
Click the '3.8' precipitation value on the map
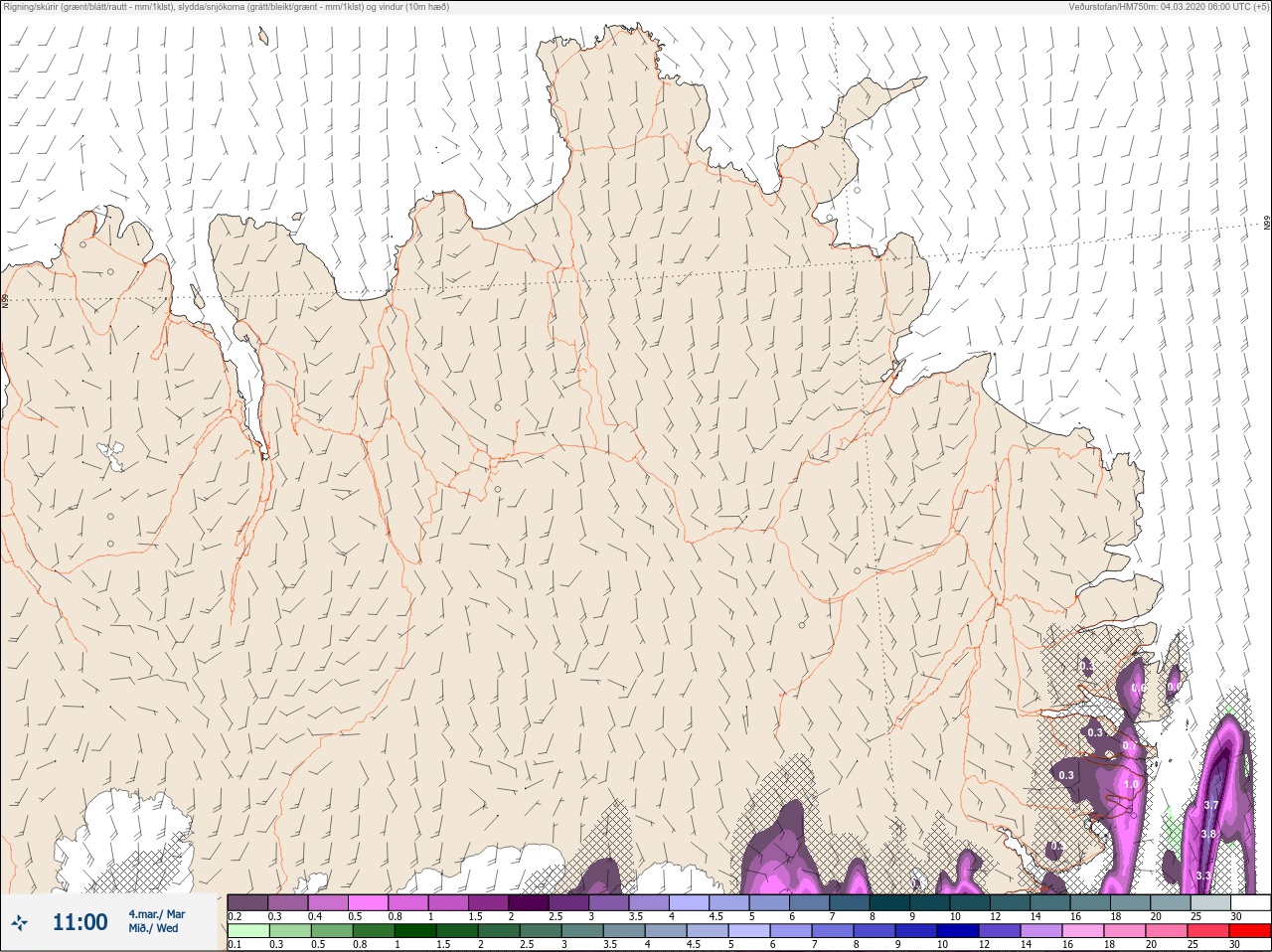click(x=1208, y=834)
